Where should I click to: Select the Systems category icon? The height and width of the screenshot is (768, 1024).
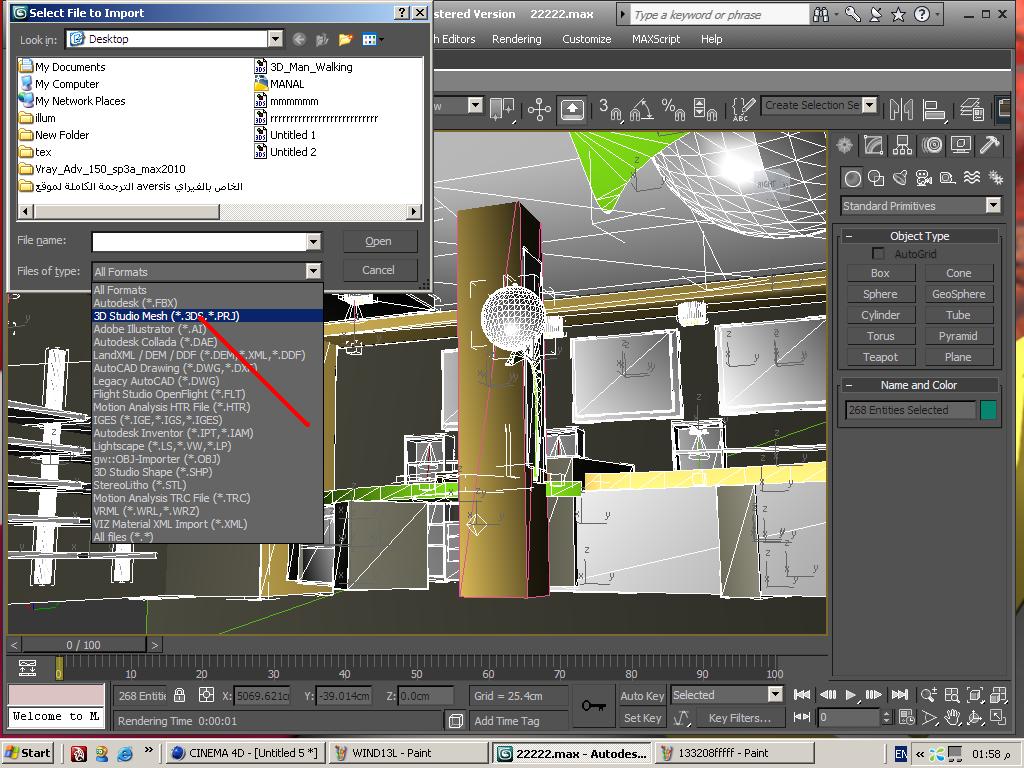(x=995, y=178)
